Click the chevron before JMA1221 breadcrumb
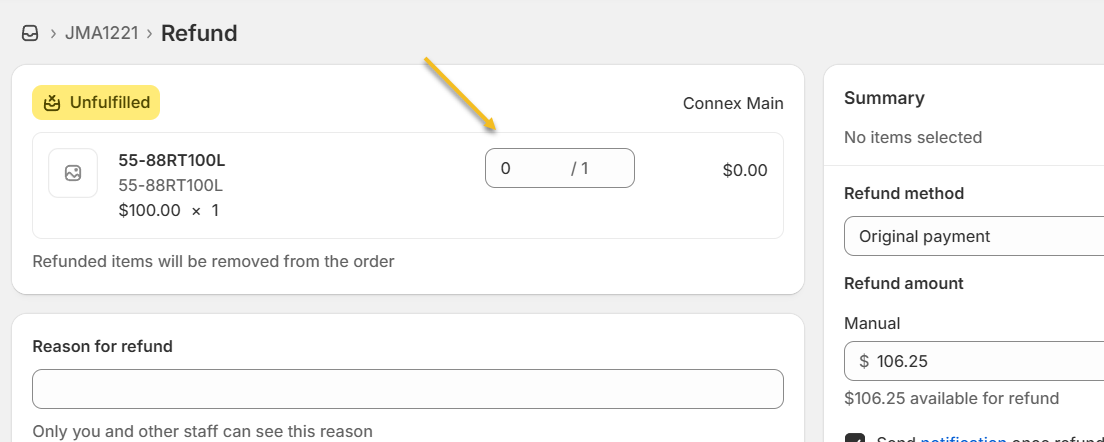Screen dimensions: 1104x442 pos(52,34)
